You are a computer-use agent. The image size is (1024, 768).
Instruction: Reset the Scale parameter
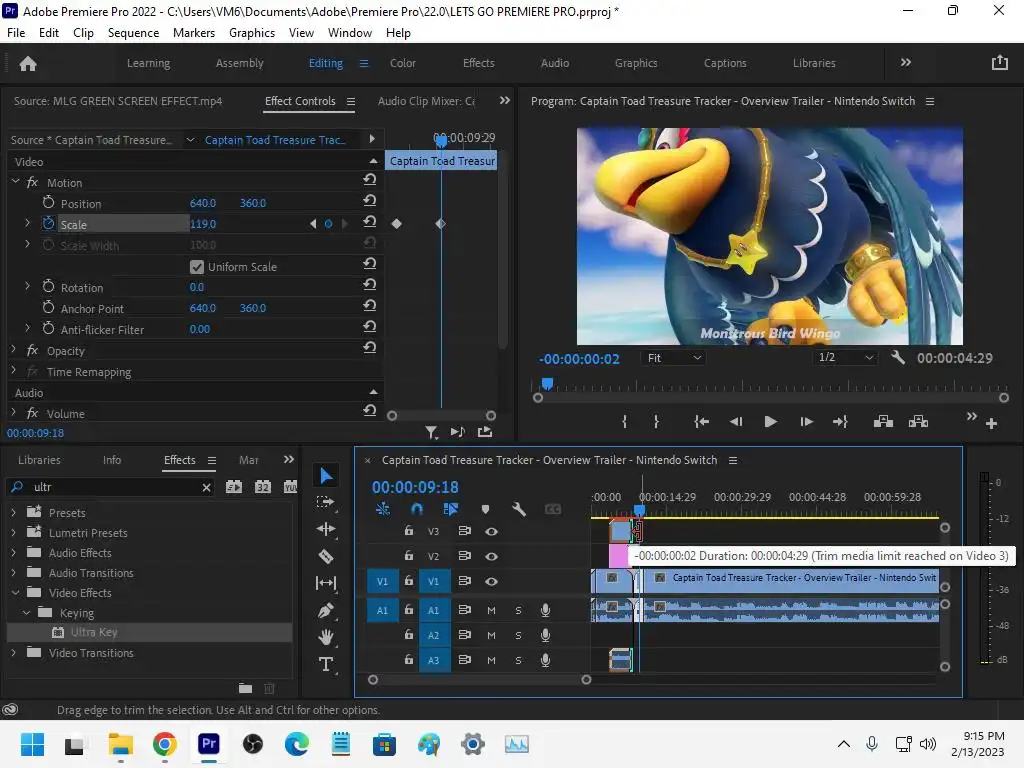click(370, 221)
